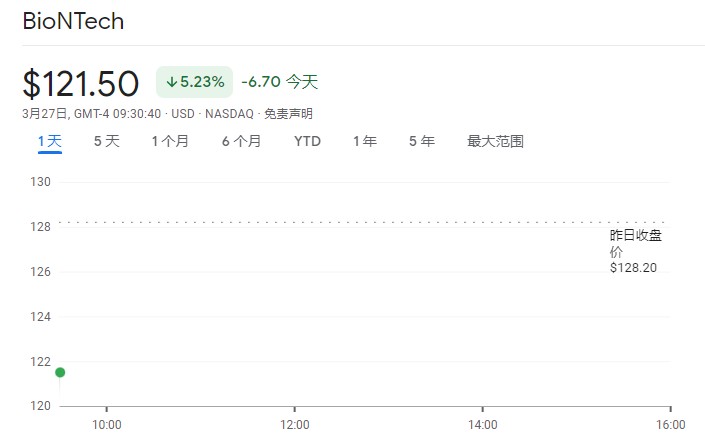Show the 最大范围 chart range

tap(495, 142)
